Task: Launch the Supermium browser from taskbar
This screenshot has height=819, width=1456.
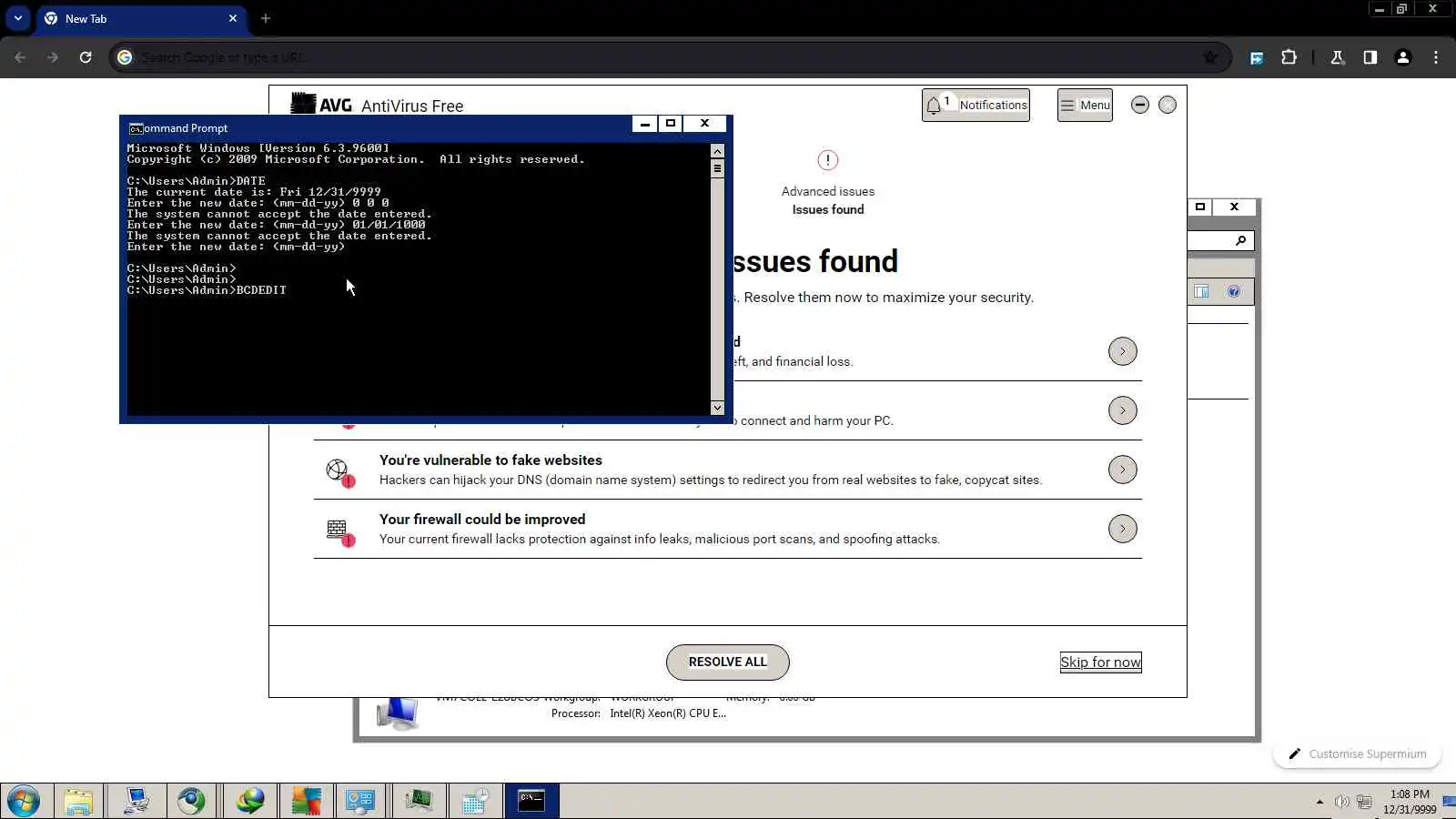Action: point(192,801)
